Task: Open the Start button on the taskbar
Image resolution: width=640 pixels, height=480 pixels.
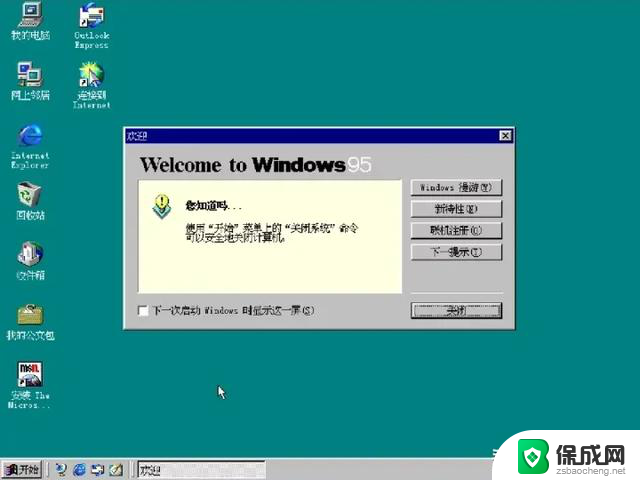Action: tap(22, 470)
